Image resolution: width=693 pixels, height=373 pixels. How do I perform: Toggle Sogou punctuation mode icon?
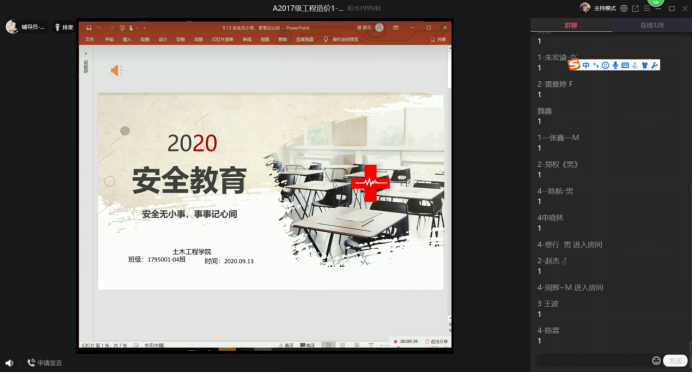[x=596, y=65]
